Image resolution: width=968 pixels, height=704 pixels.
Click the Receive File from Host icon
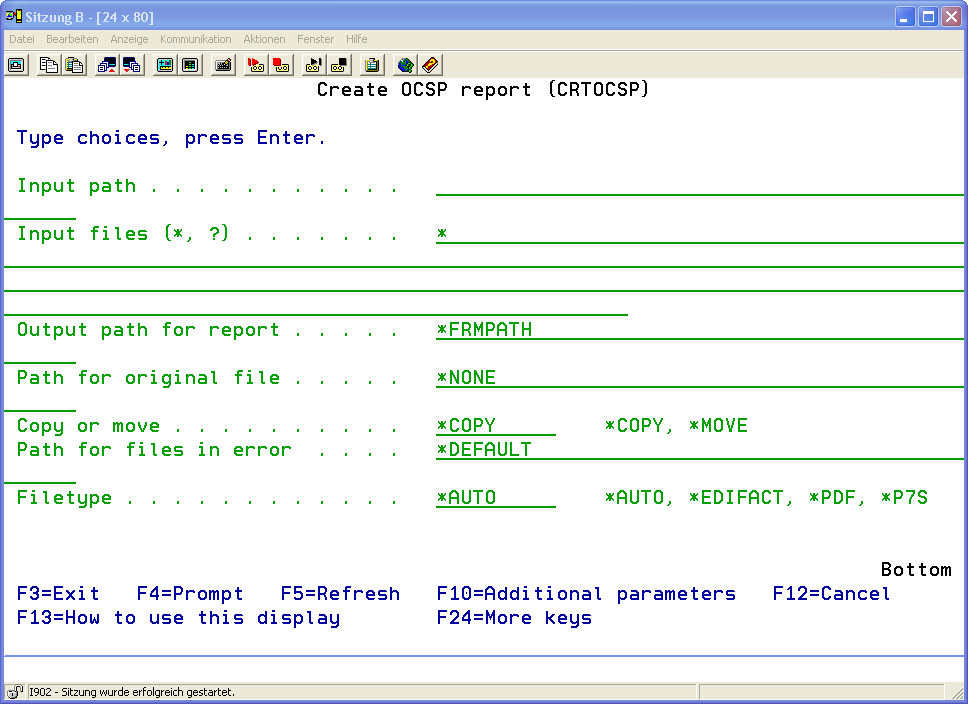pyautogui.click(x=132, y=65)
